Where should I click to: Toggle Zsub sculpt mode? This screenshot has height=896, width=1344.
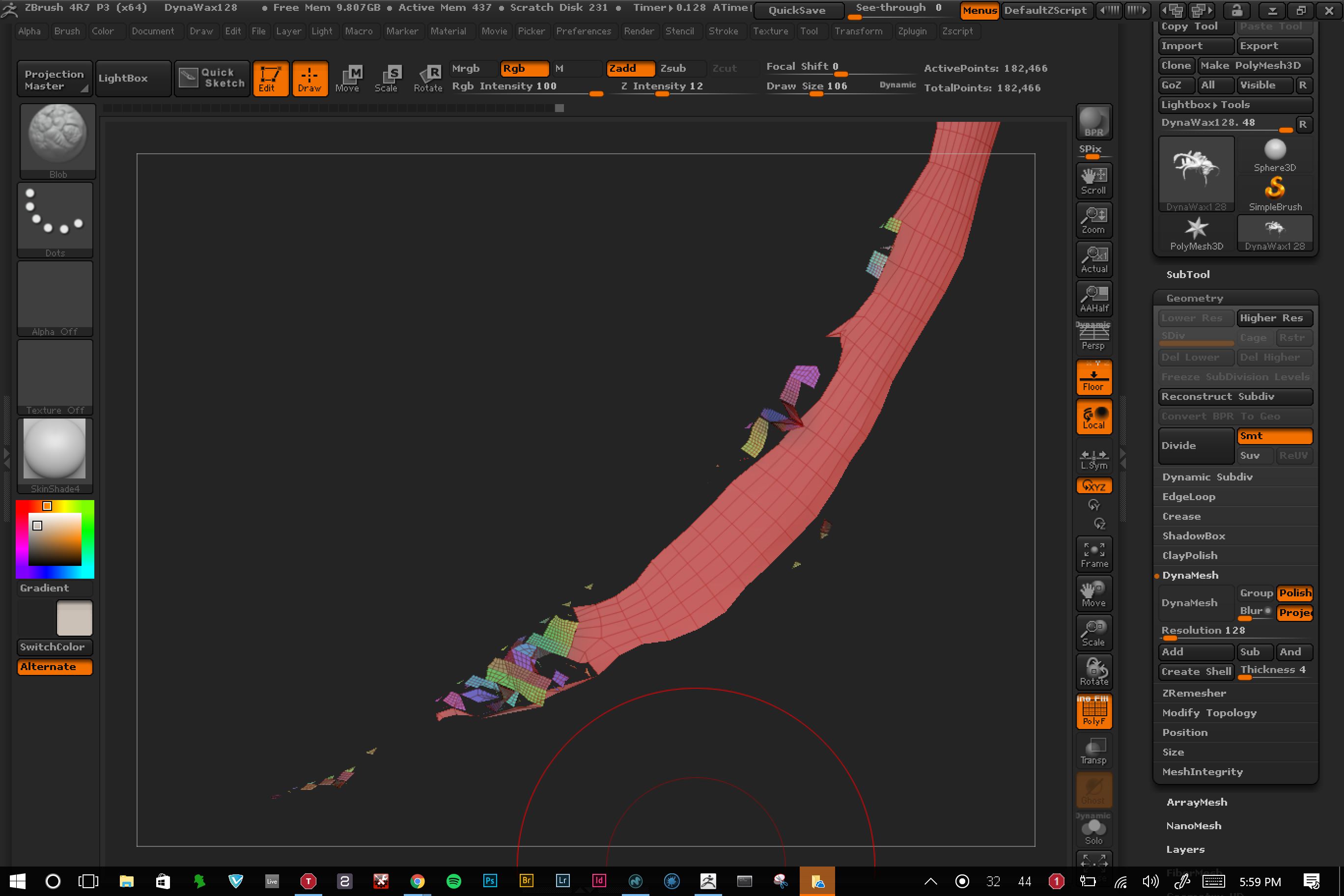coord(680,69)
